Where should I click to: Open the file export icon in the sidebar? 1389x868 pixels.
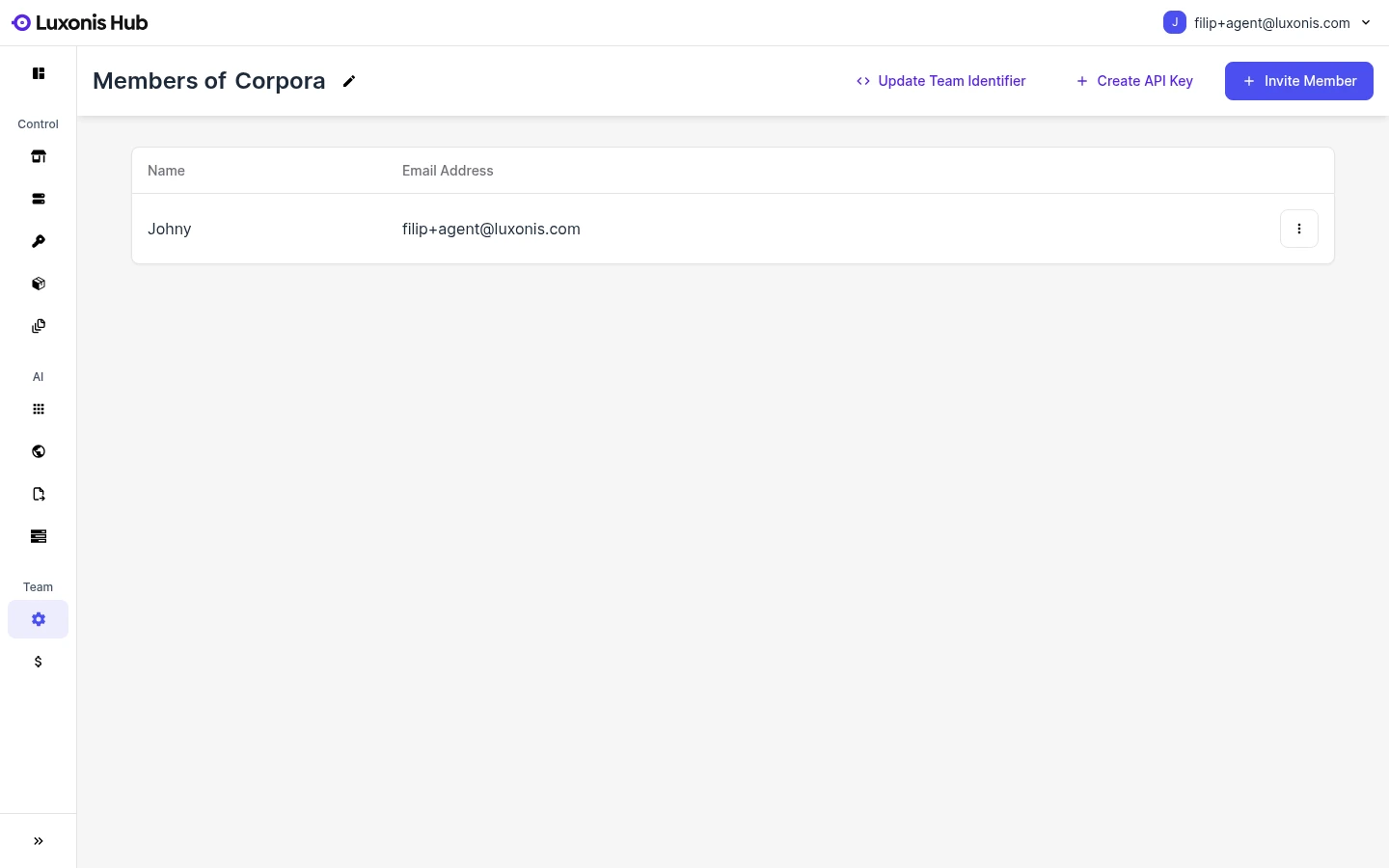(39, 494)
